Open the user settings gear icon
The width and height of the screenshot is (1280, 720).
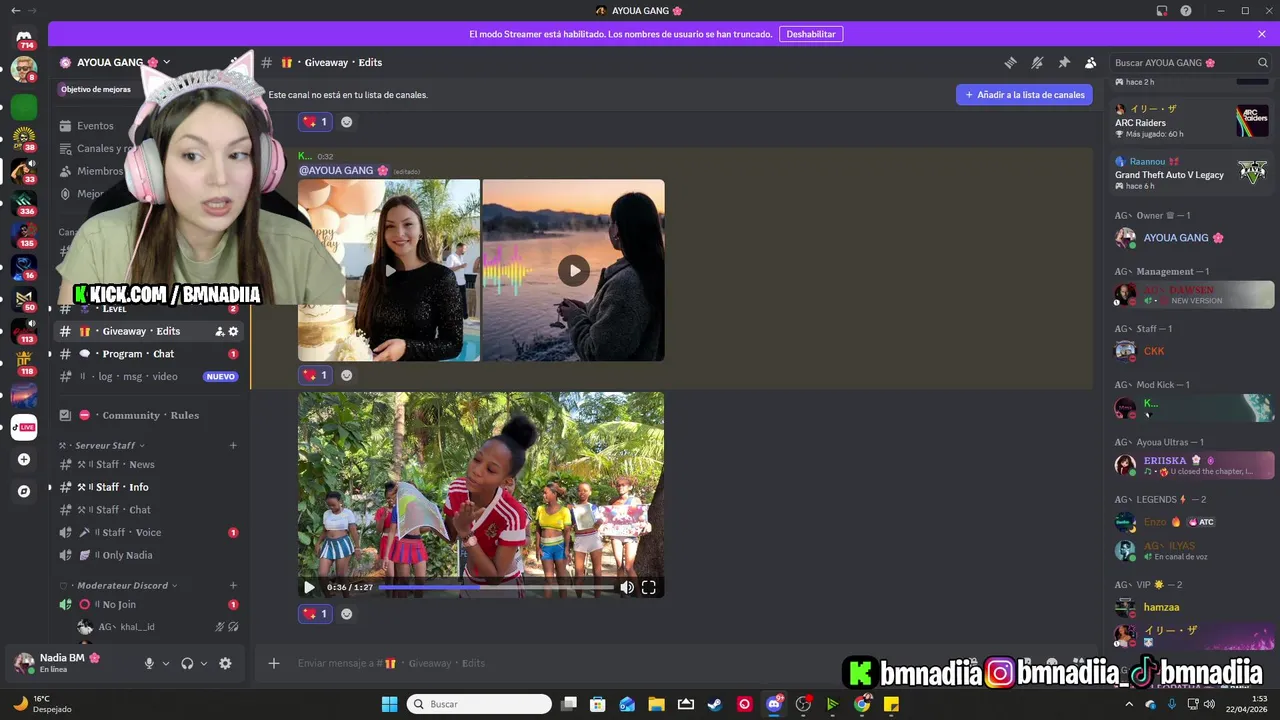pos(225,663)
